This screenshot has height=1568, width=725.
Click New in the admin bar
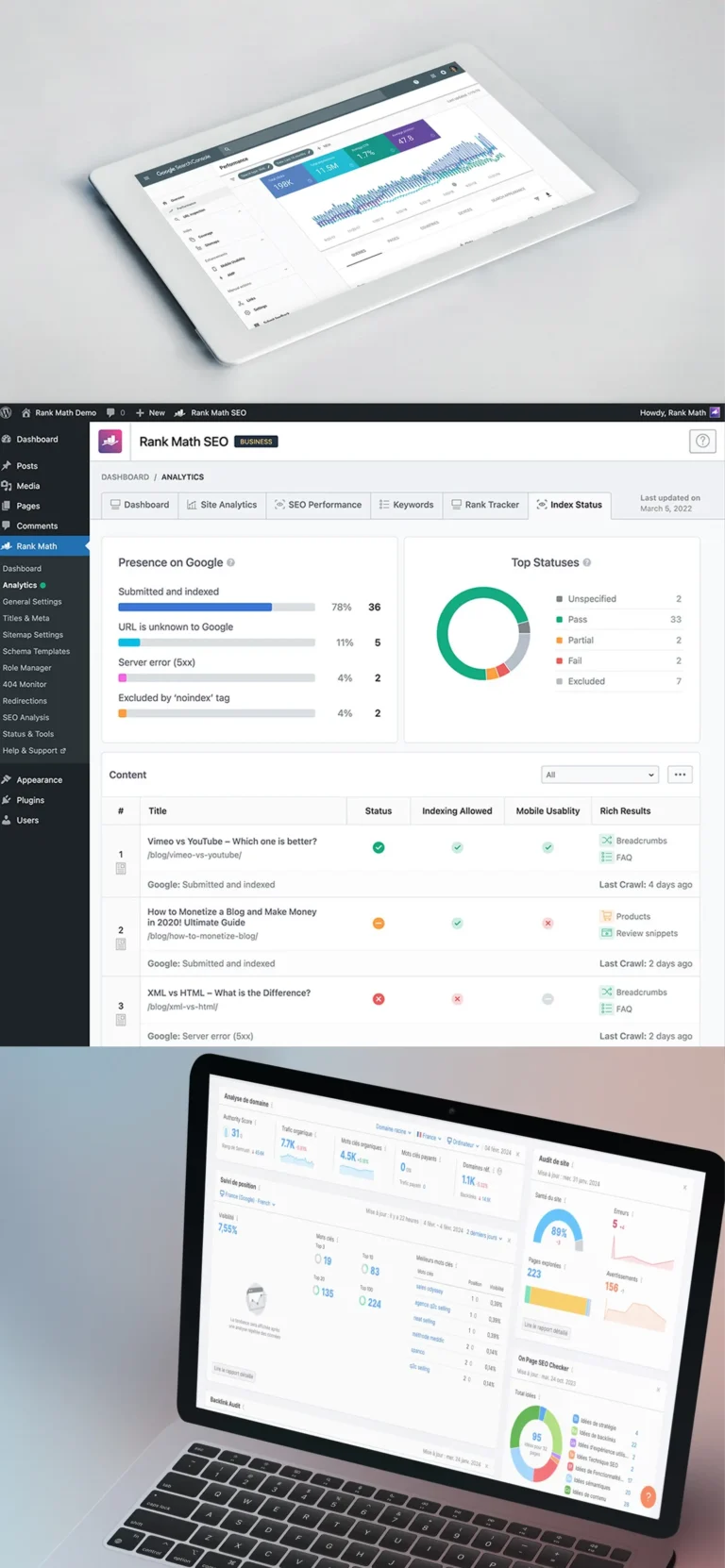pos(151,412)
